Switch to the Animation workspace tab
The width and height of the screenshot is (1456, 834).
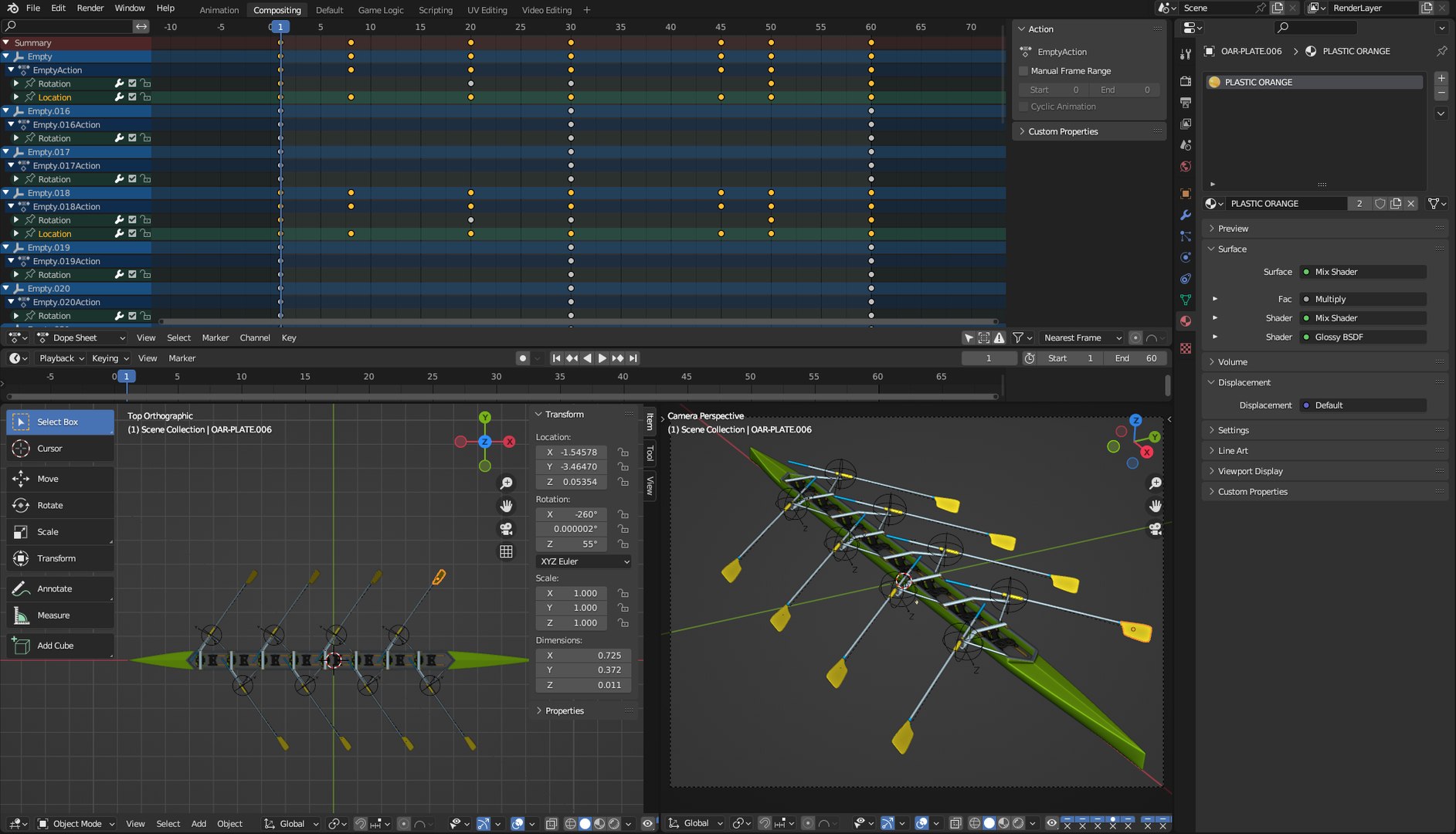(219, 10)
